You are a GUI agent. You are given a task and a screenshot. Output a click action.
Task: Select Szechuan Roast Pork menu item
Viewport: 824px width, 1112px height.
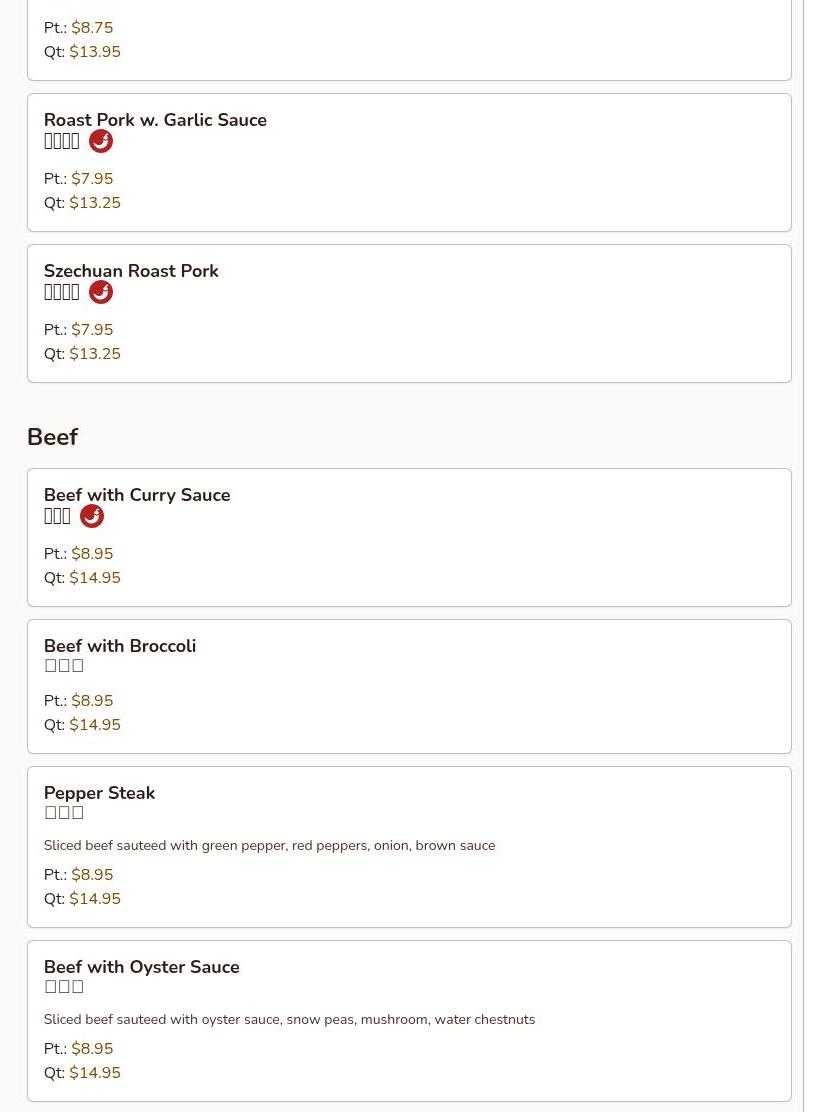point(131,271)
